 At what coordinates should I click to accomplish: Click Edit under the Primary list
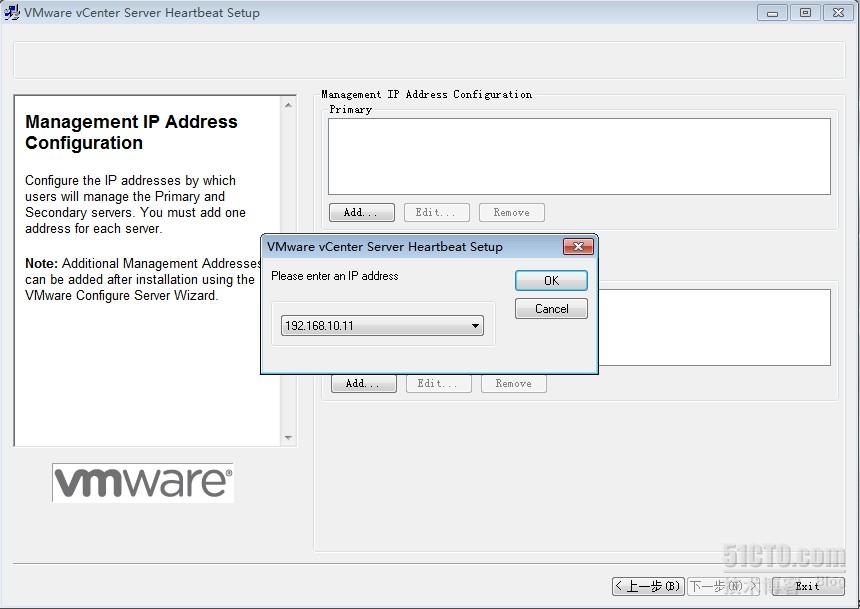pos(437,212)
